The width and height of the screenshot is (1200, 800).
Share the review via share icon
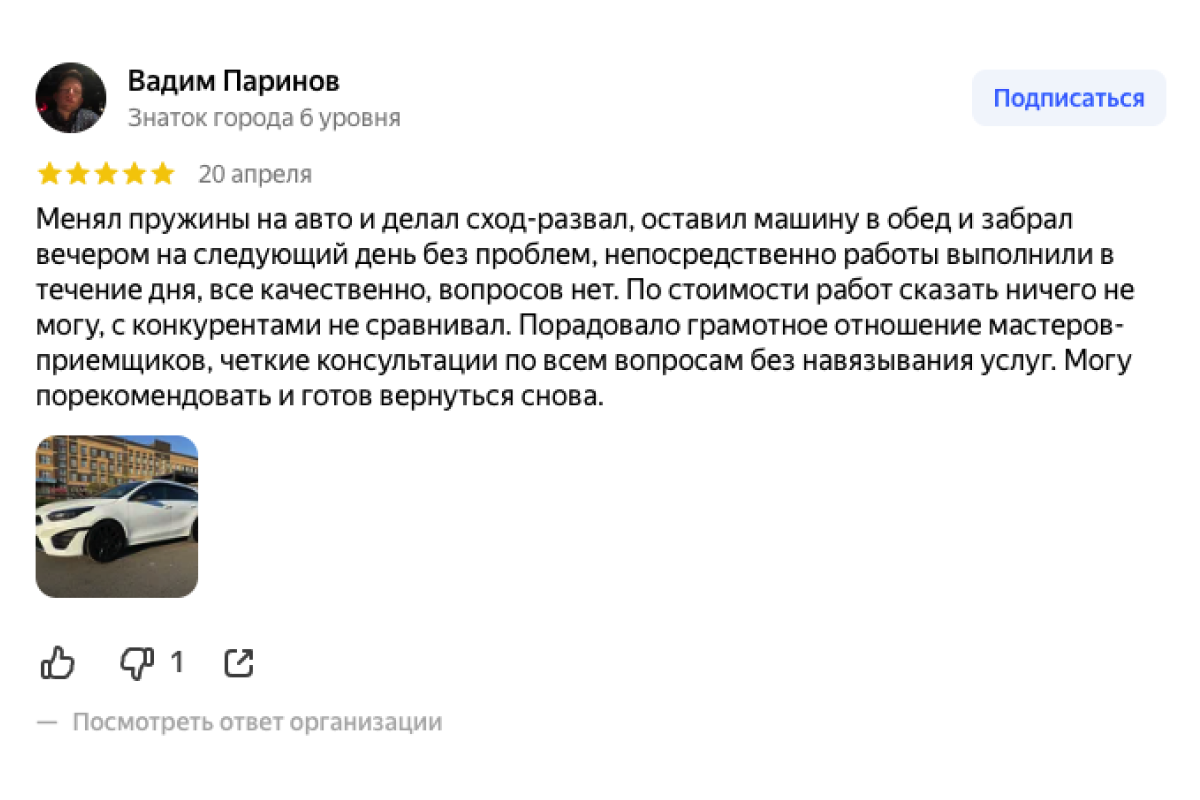click(239, 662)
